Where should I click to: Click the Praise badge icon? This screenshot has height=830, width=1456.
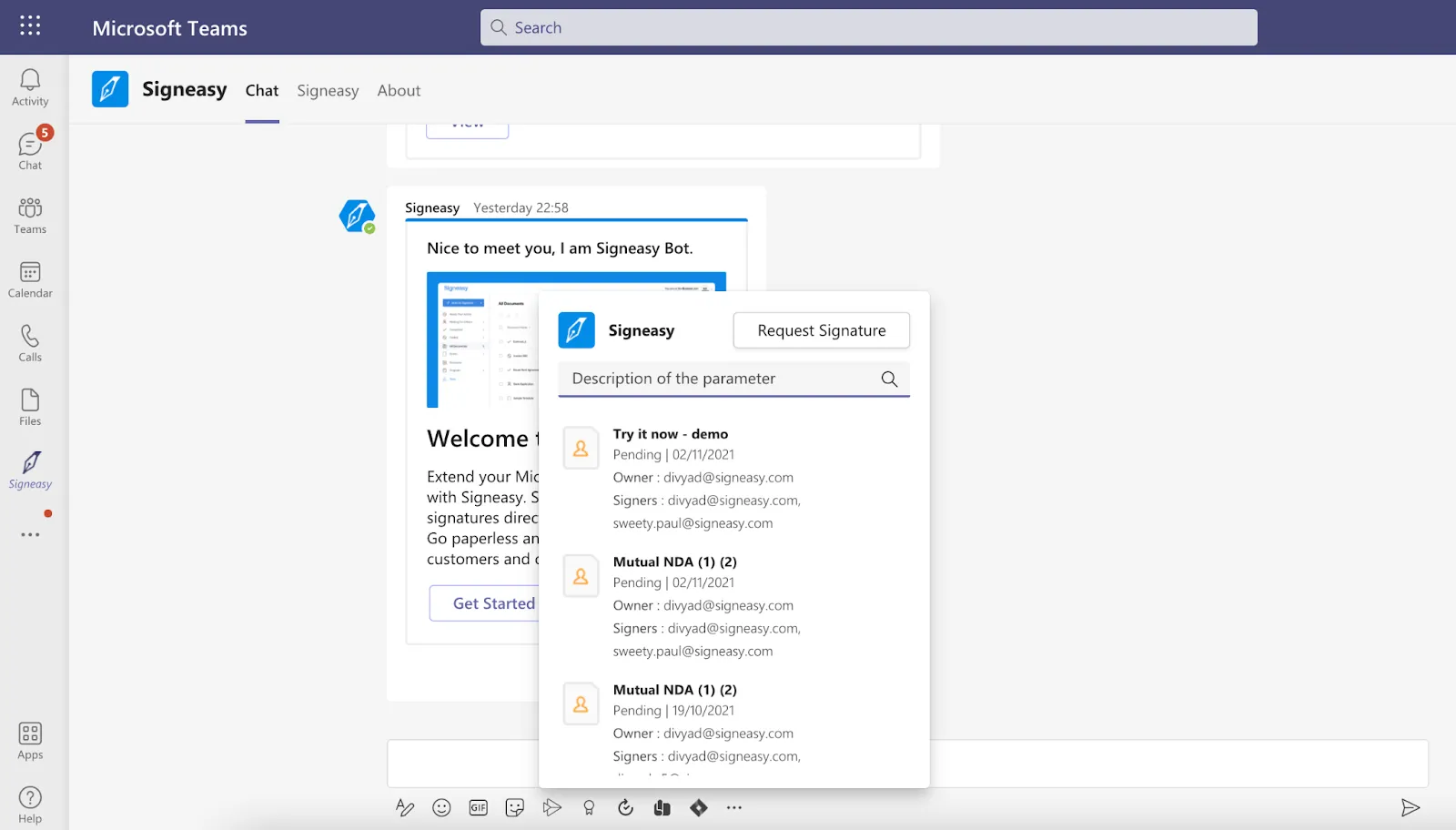click(589, 807)
